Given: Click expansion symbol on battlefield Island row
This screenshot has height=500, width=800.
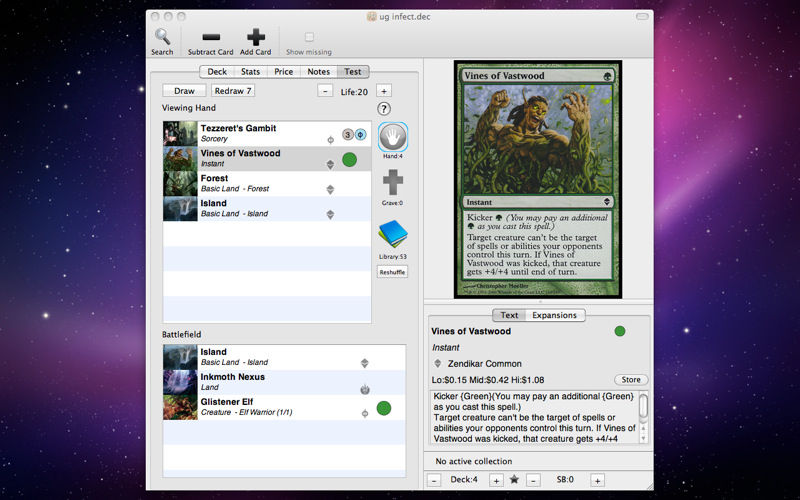Looking at the screenshot, I should 364,363.
